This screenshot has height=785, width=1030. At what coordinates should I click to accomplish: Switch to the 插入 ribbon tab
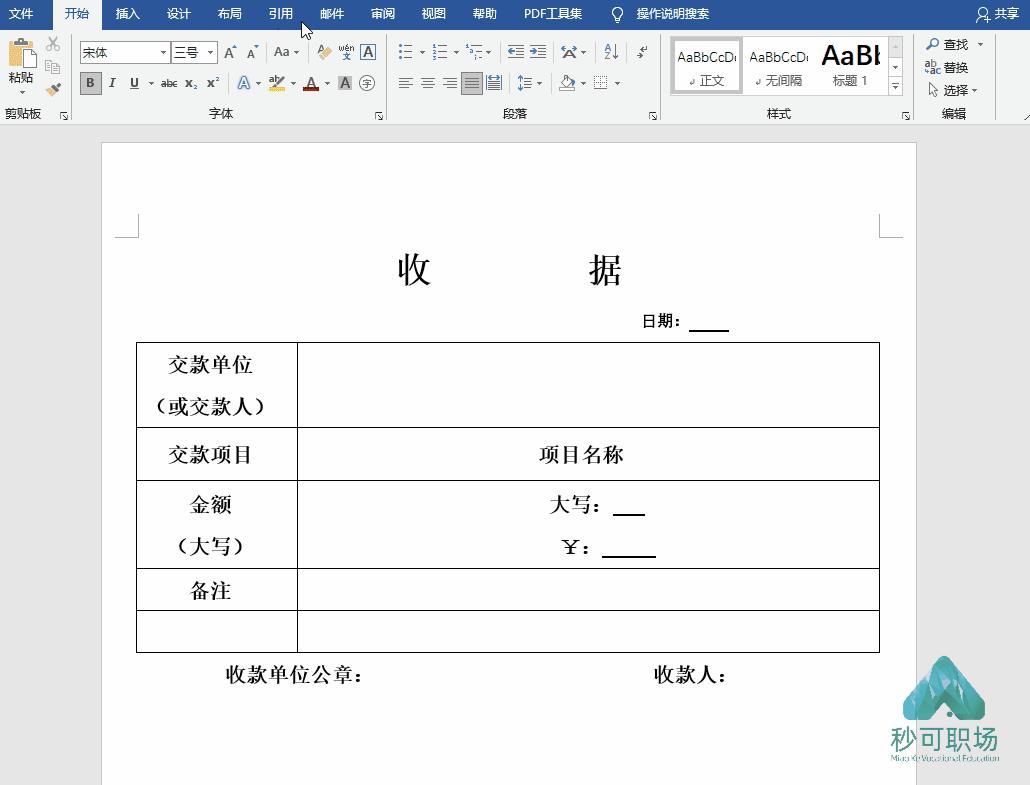click(x=127, y=14)
